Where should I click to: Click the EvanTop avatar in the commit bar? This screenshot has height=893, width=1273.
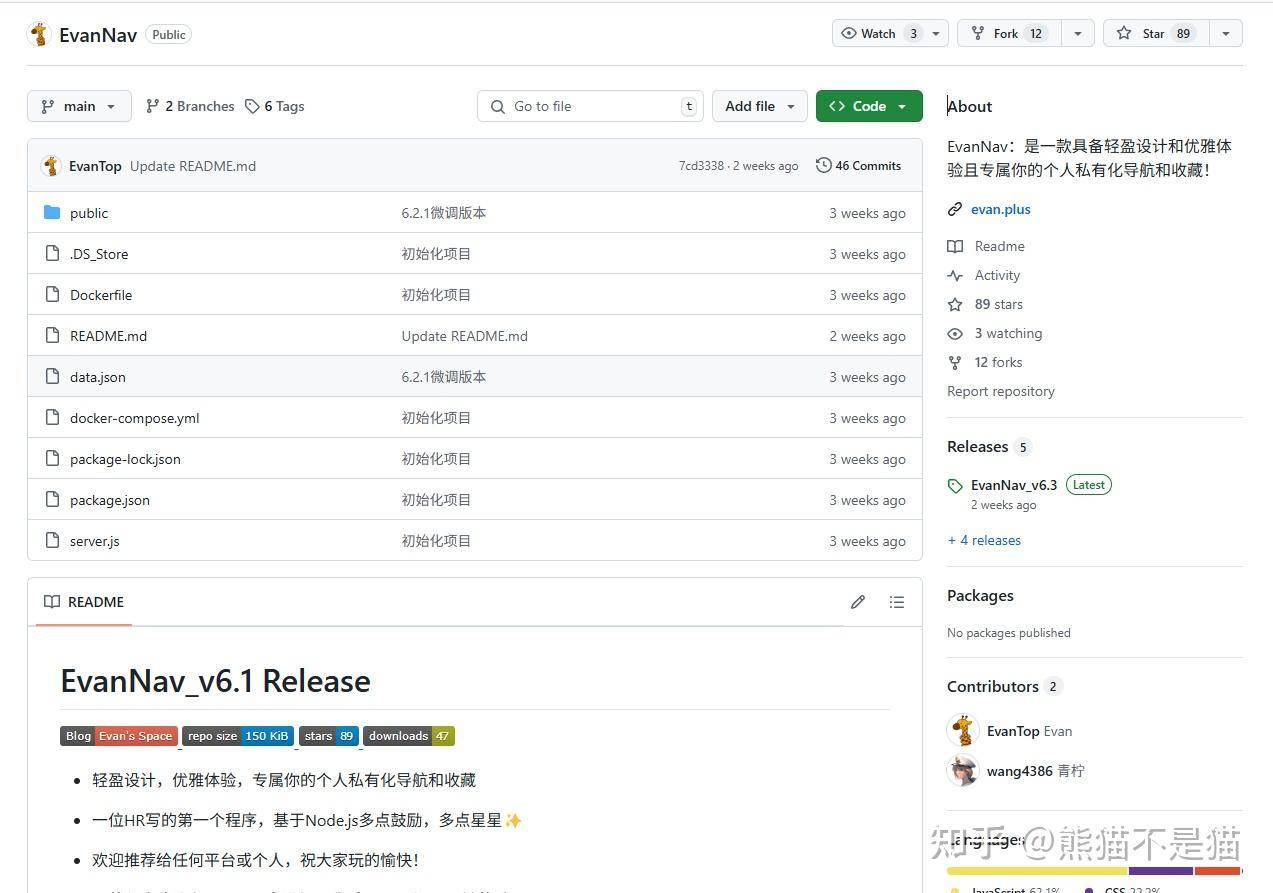click(51, 166)
